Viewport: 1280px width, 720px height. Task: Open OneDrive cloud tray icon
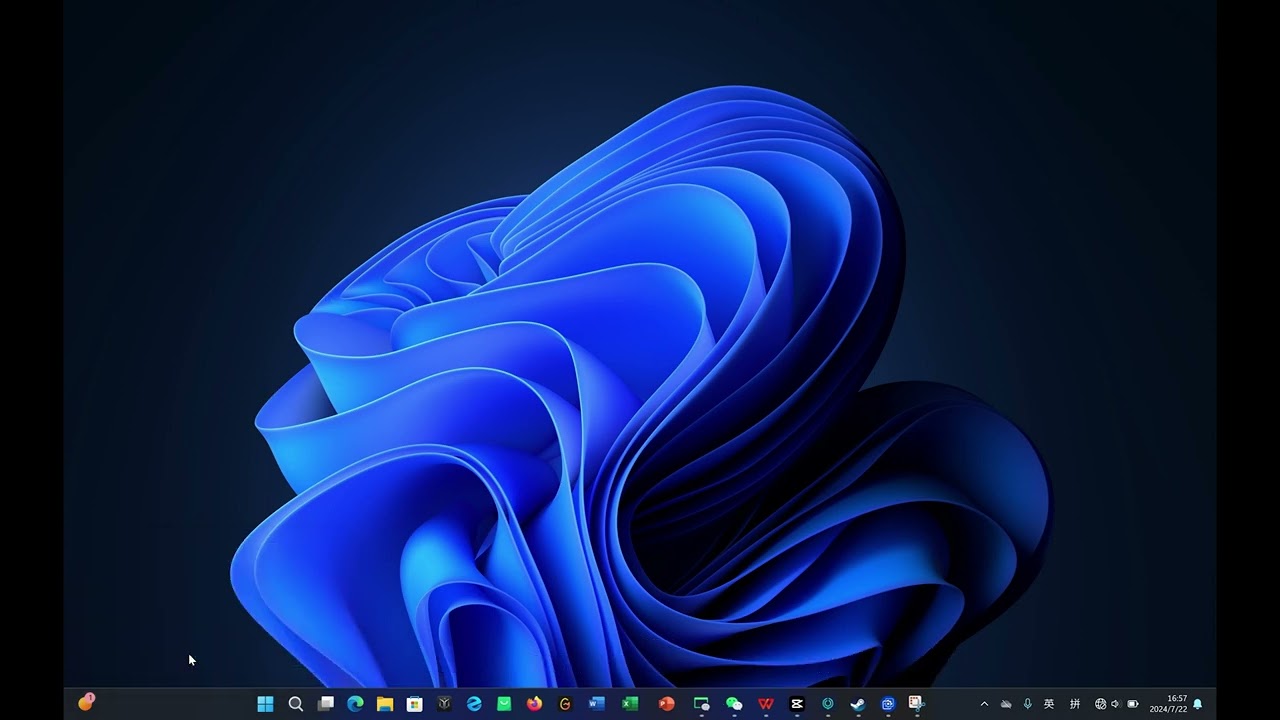coord(1006,704)
